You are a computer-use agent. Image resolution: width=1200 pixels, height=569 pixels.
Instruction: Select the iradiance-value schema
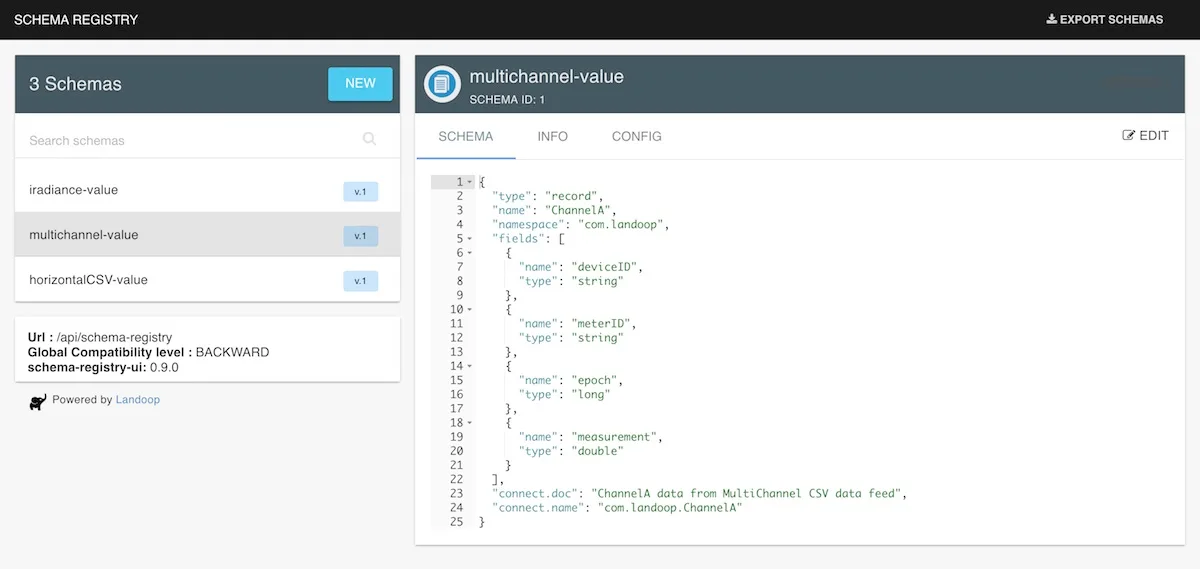point(207,190)
